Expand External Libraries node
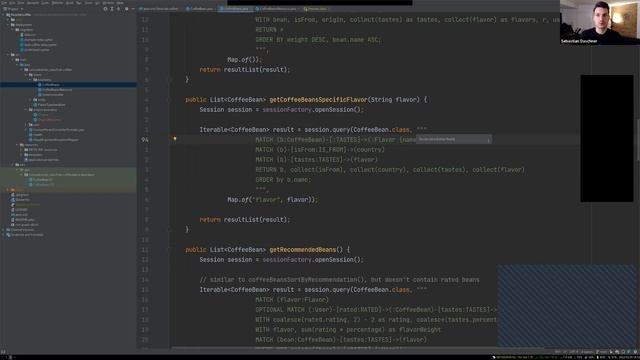The height and width of the screenshot is (360, 640). (x=3, y=230)
